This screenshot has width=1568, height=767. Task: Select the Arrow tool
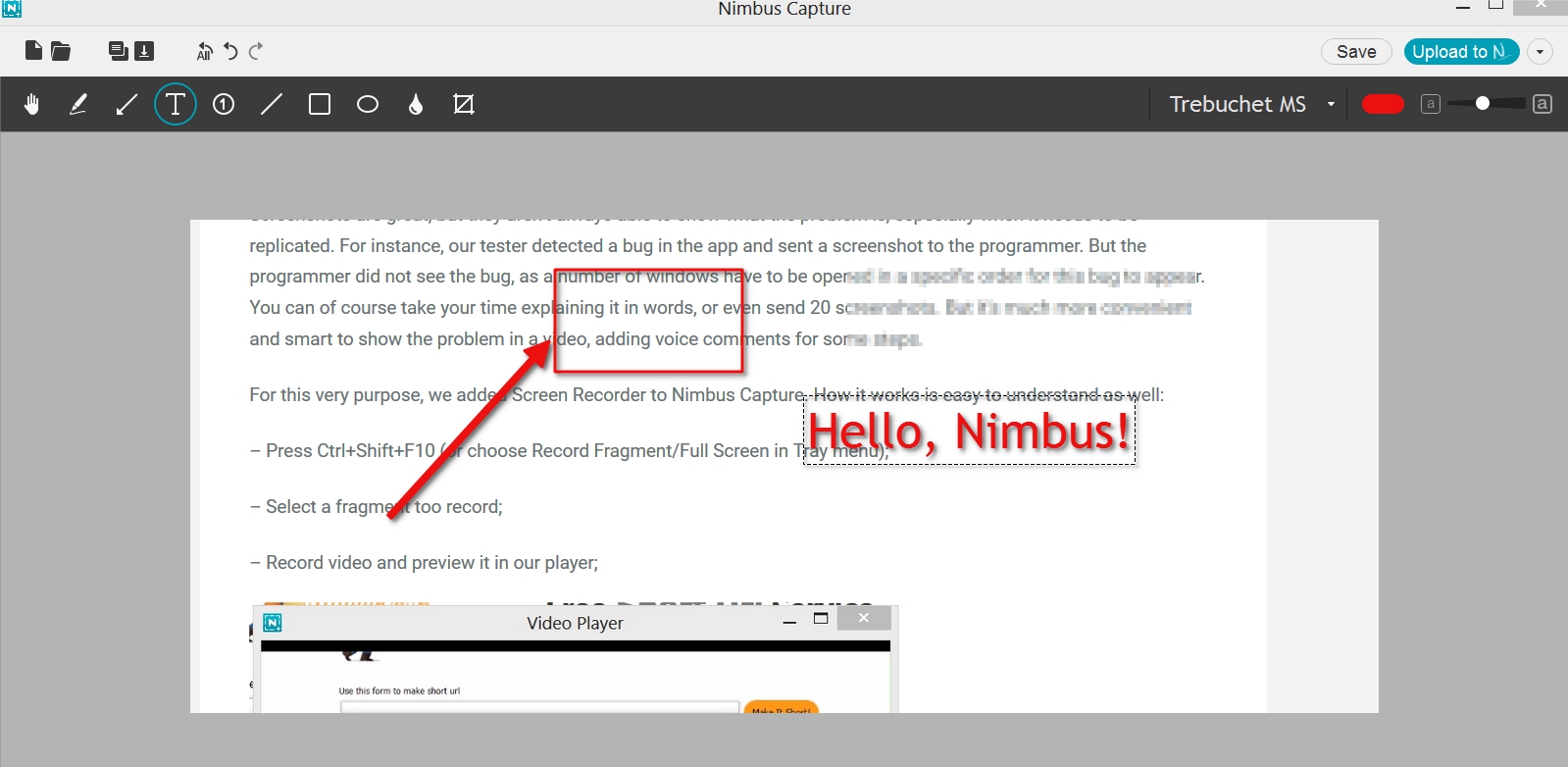click(126, 104)
